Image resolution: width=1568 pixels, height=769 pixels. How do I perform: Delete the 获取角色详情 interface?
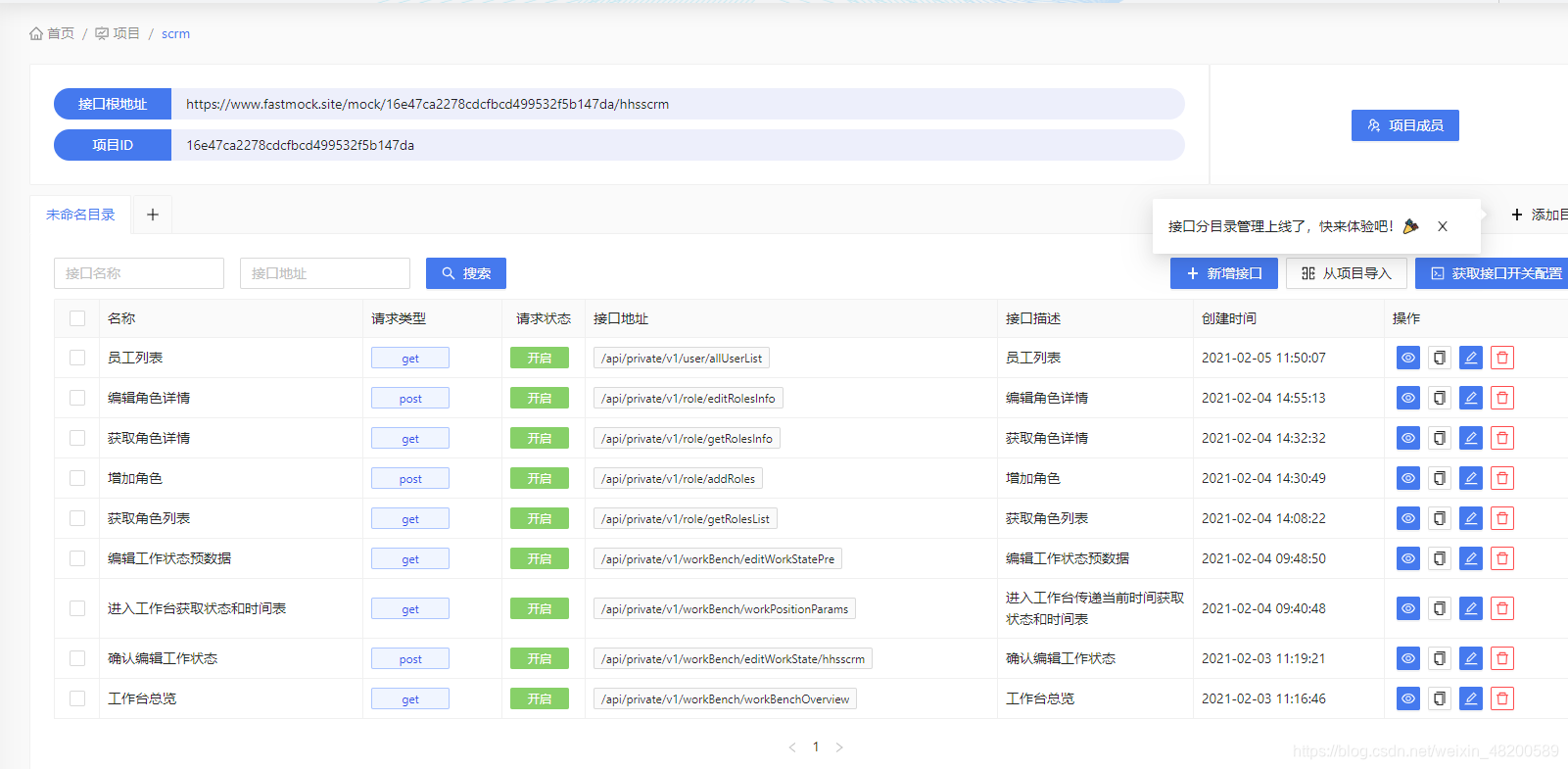click(x=1501, y=438)
